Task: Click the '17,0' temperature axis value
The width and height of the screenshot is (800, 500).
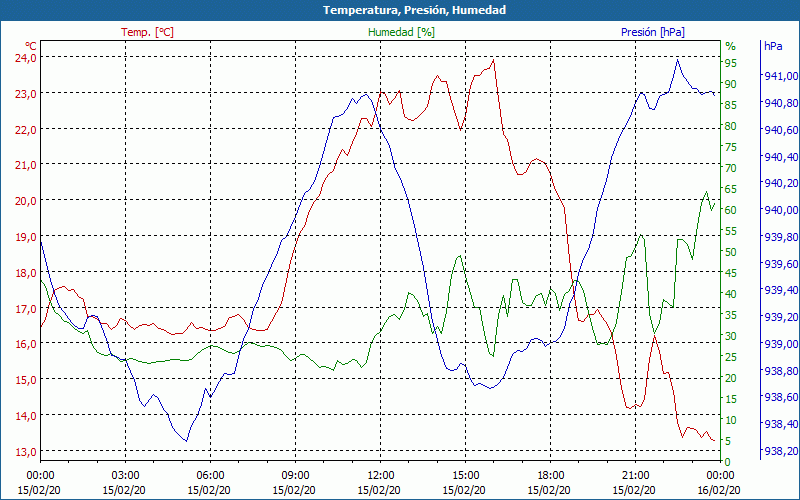Action: pos(25,309)
